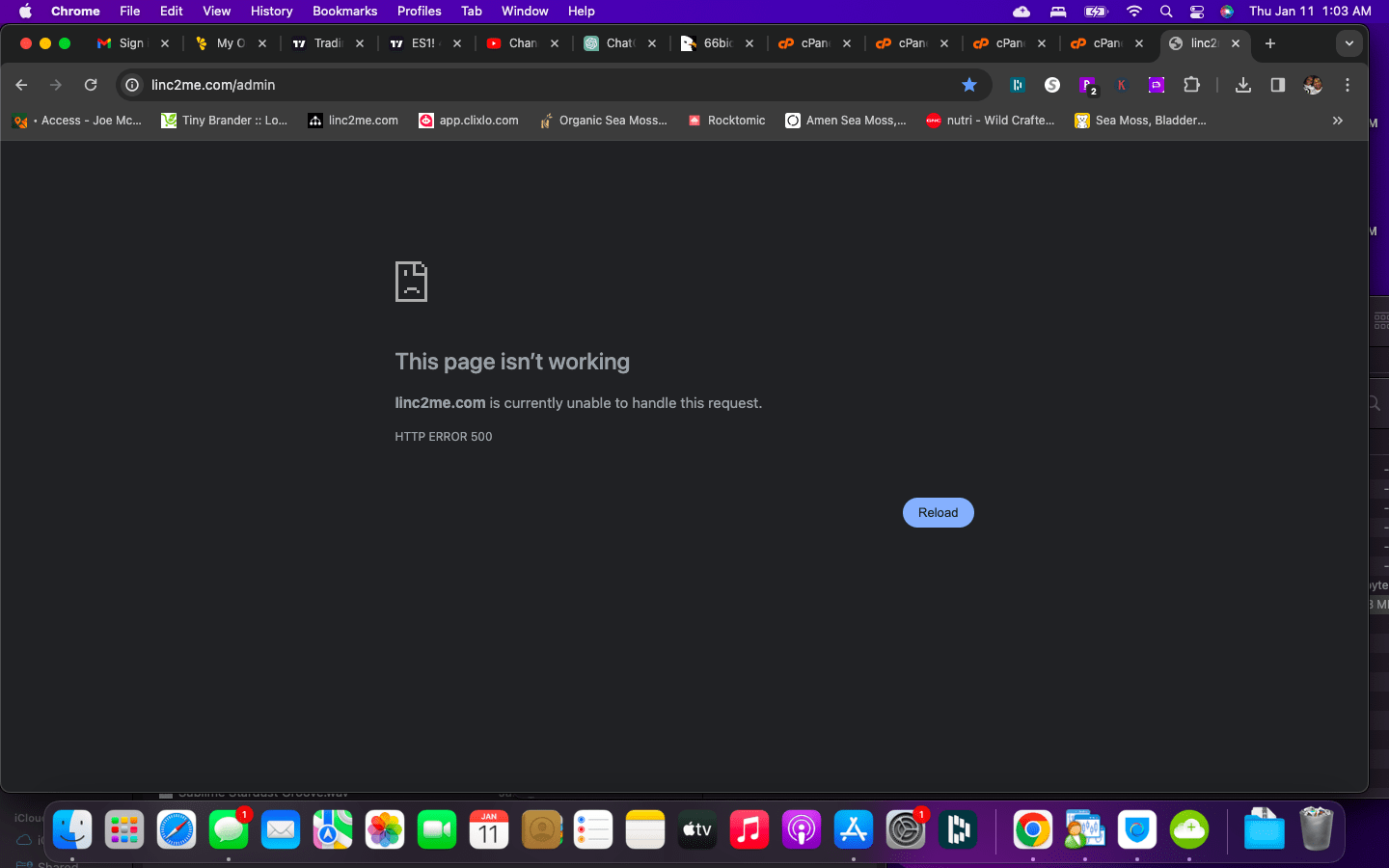This screenshot has width=1389, height=868.
Task: Open the History menu
Action: (271, 11)
